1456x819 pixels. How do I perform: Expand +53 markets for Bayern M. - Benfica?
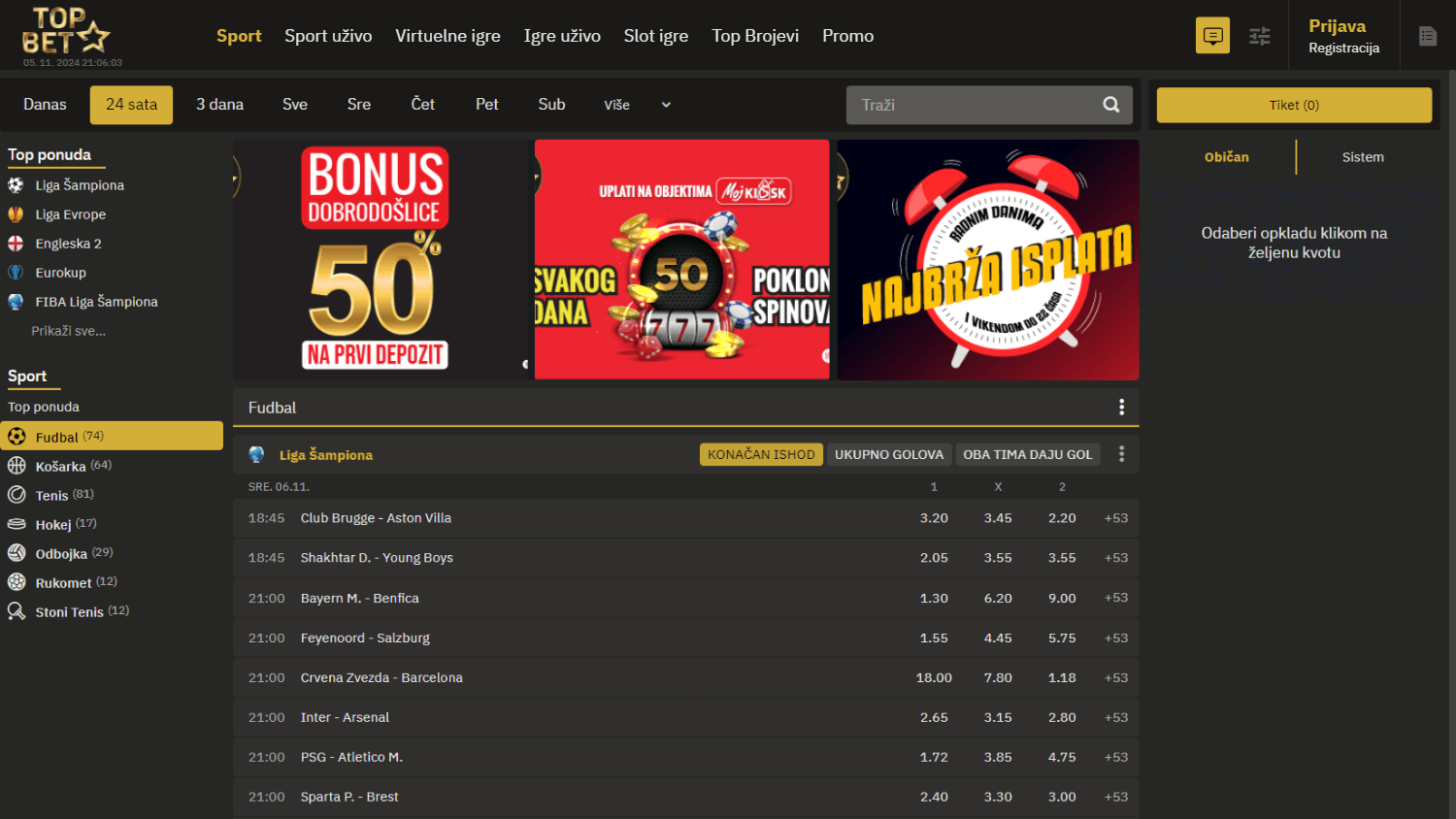click(x=1116, y=598)
